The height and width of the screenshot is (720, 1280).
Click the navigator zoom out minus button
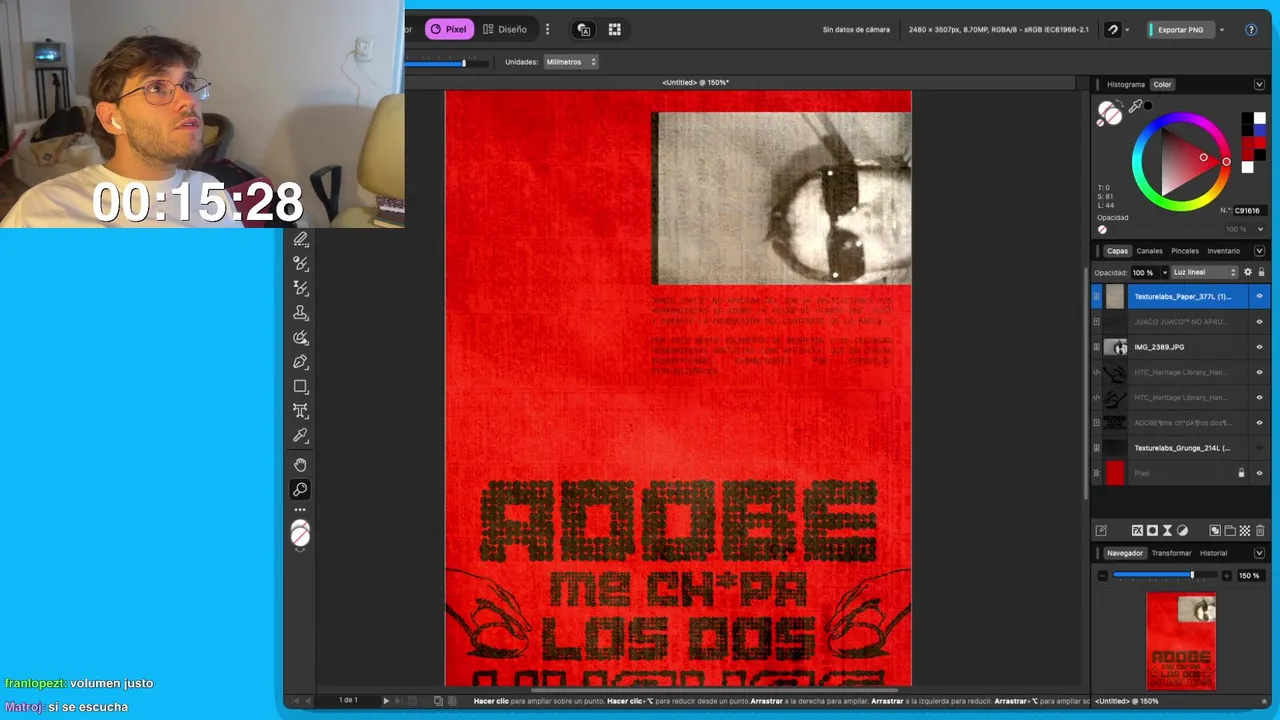(1103, 576)
